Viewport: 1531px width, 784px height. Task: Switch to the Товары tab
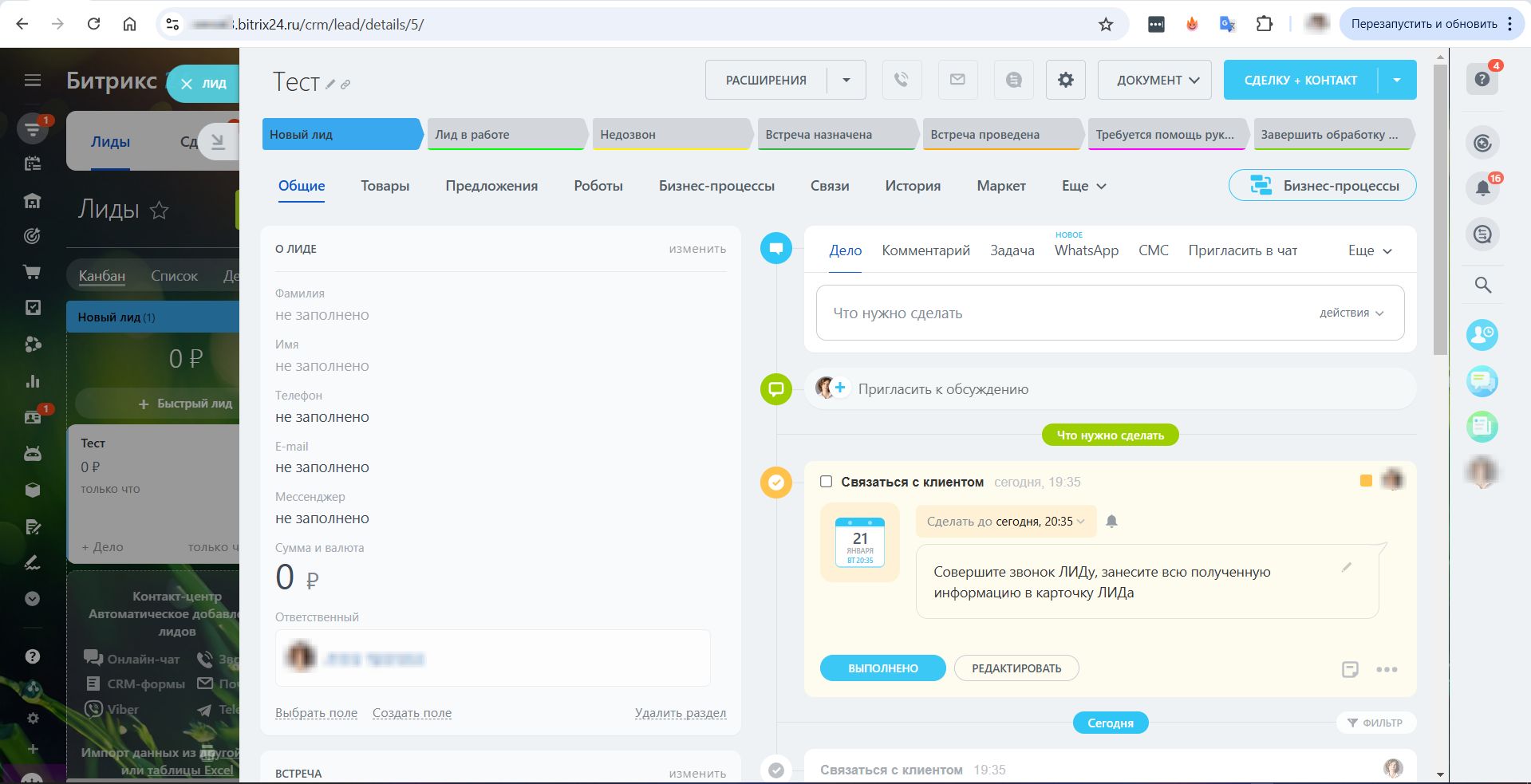(x=385, y=186)
